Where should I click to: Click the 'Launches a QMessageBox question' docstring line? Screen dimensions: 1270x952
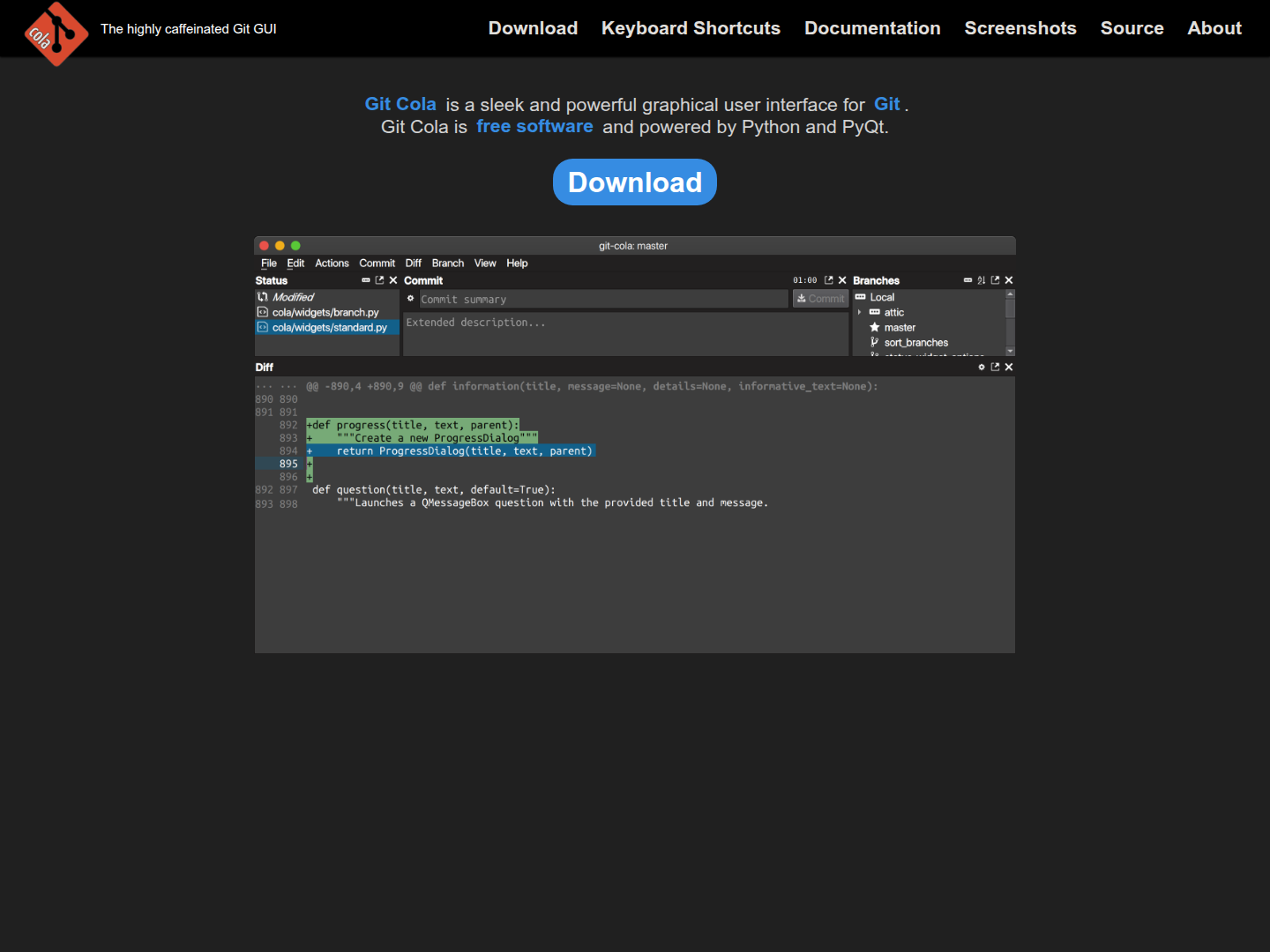point(552,502)
